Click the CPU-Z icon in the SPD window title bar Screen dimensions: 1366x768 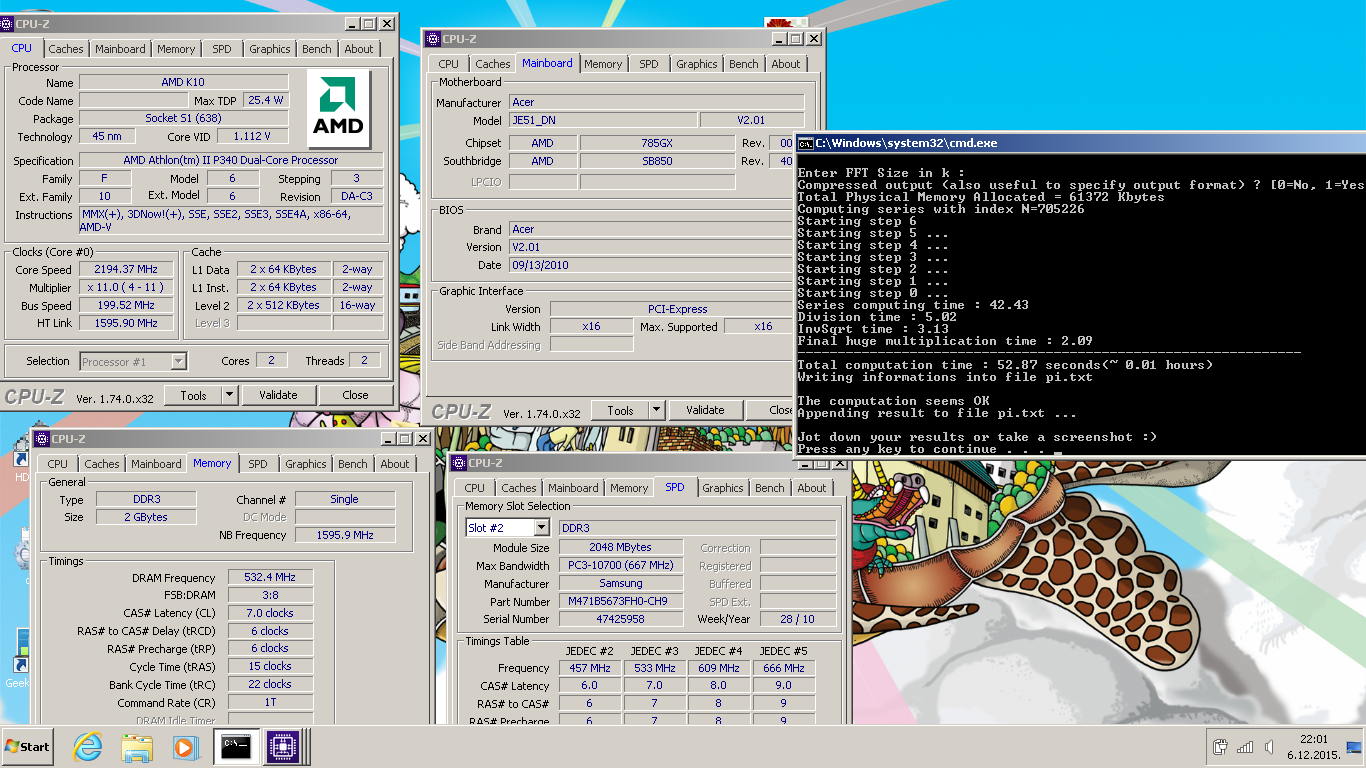459,463
